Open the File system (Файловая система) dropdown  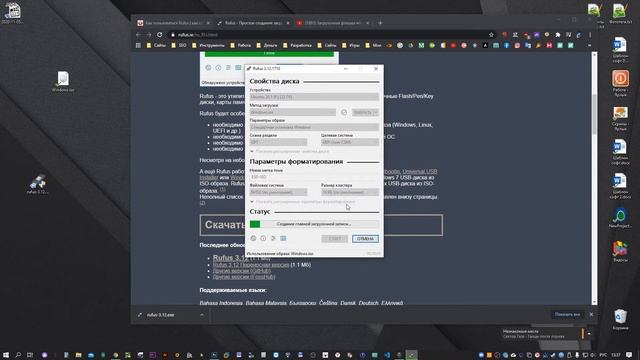point(278,192)
